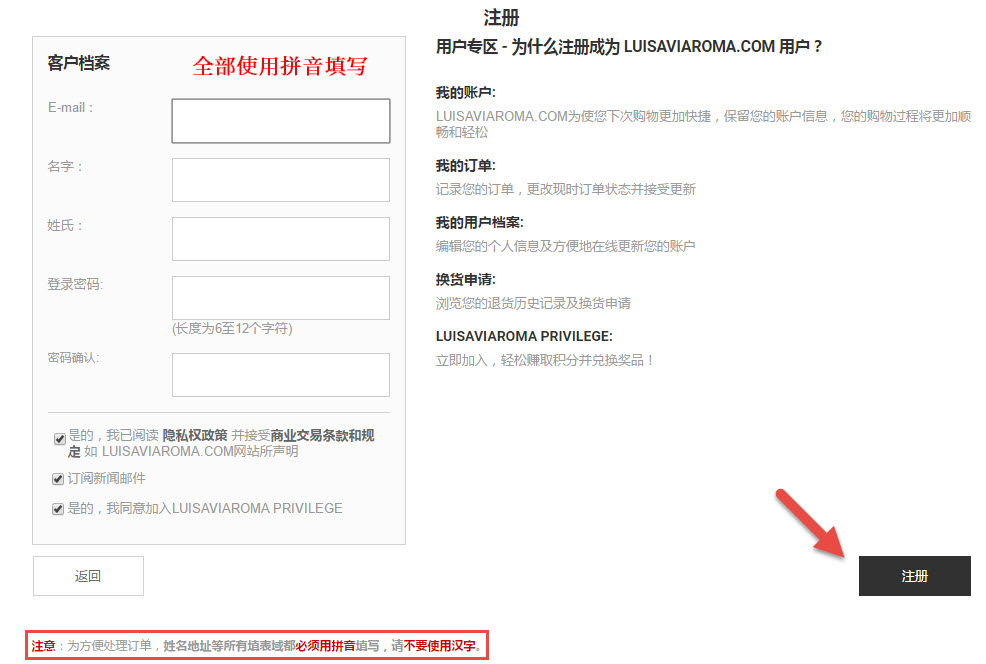Click the E-mail : field label
Image resolution: width=986 pixels, height=664 pixels.
70,108
